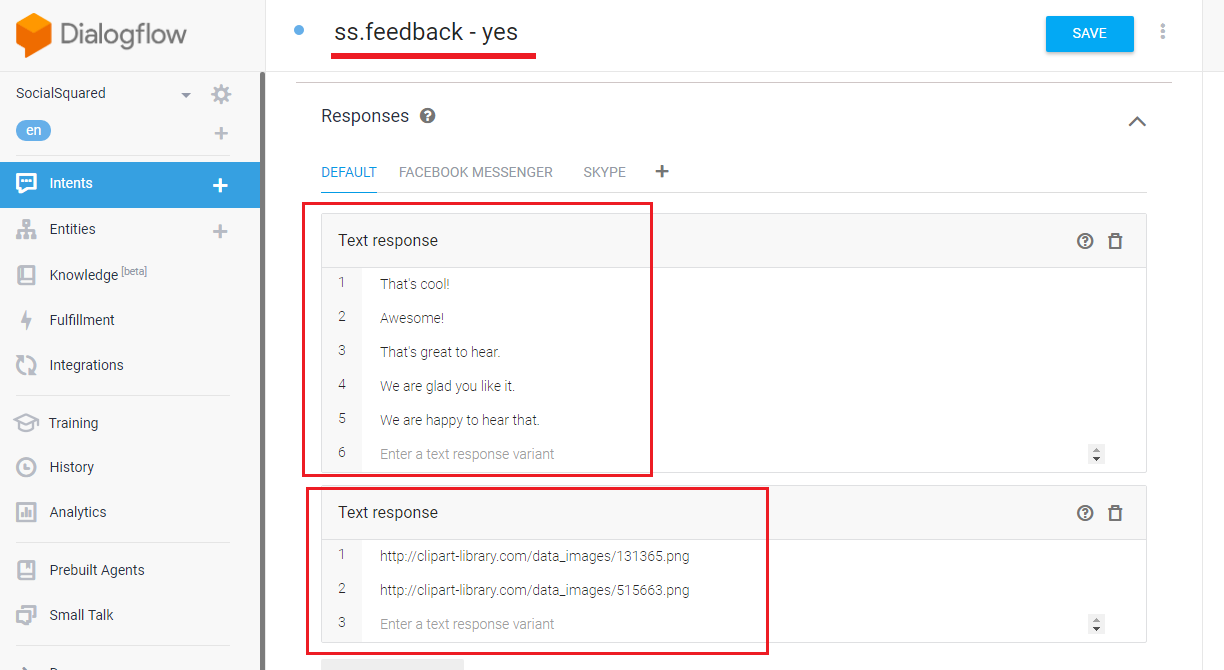The width and height of the screenshot is (1224, 670).
Task: Click the SAVE button
Action: [x=1089, y=34]
